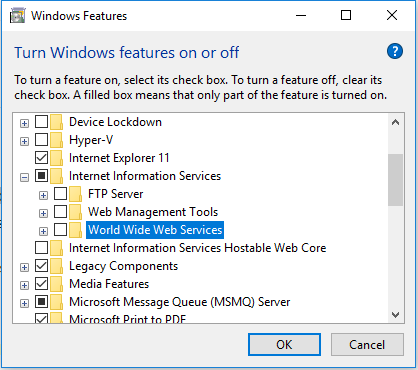Check the Web Management Tools checkbox

60,212
